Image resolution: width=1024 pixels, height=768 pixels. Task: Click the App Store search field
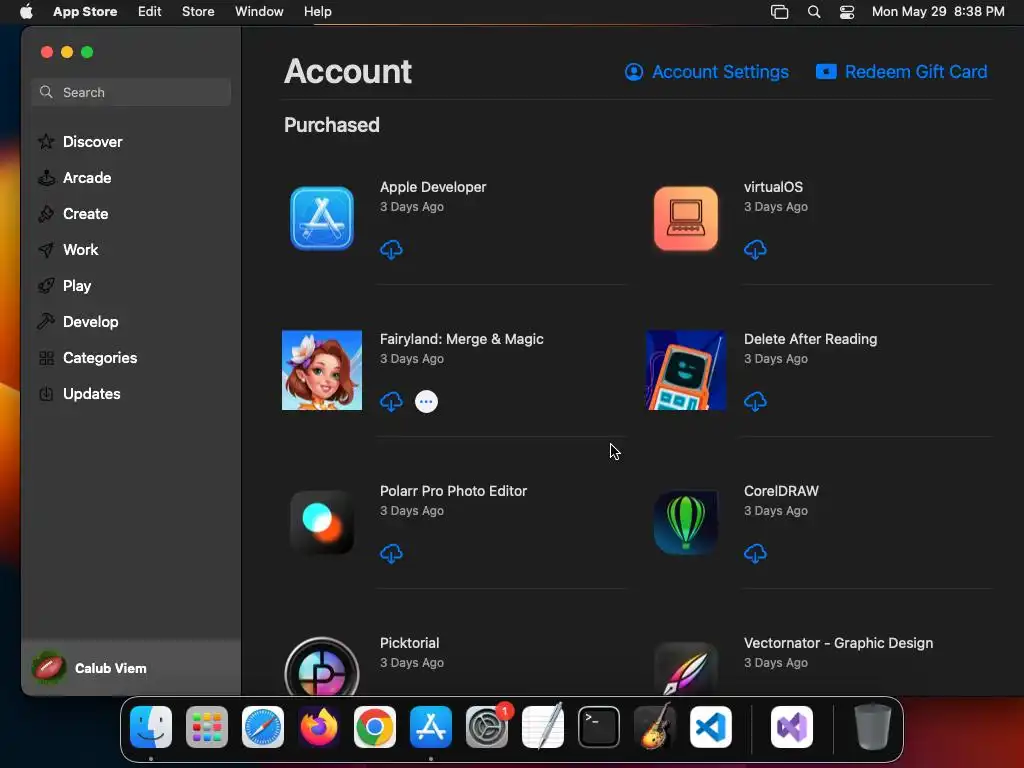click(131, 92)
